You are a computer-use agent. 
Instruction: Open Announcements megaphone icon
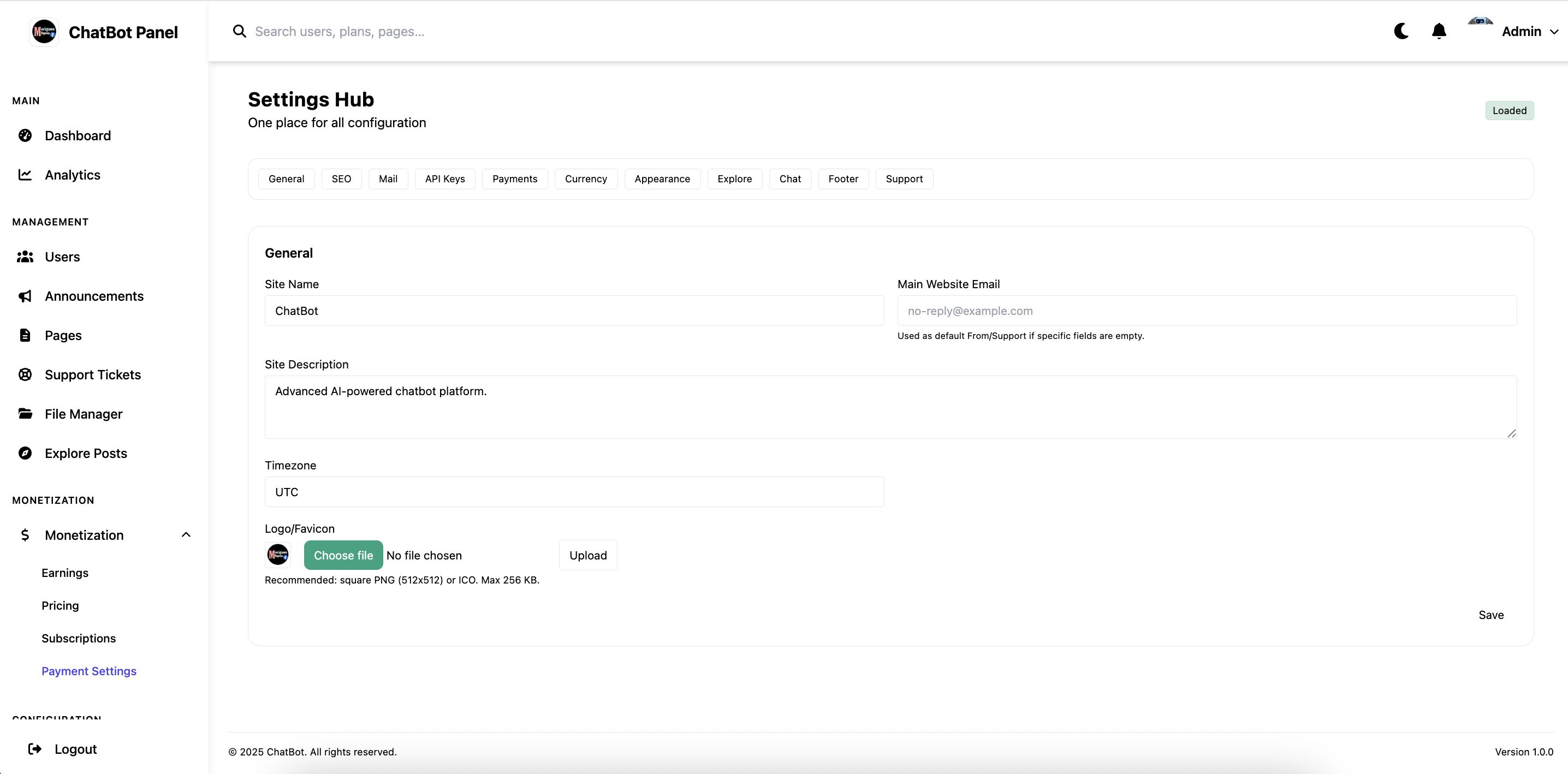[25, 296]
